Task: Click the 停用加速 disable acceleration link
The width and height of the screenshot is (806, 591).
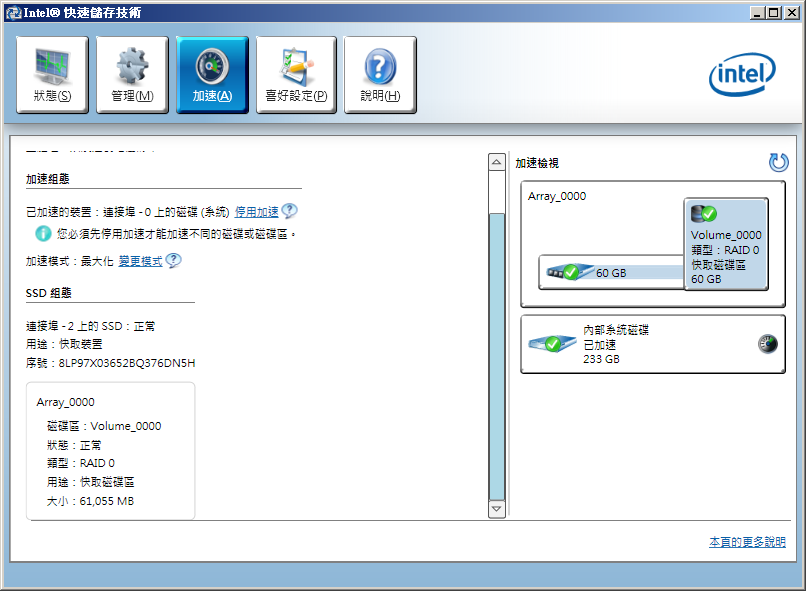Action: coord(257,212)
